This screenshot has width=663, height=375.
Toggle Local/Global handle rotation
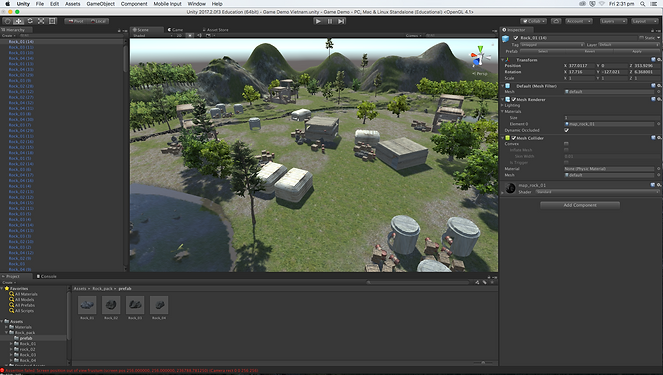coord(98,21)
